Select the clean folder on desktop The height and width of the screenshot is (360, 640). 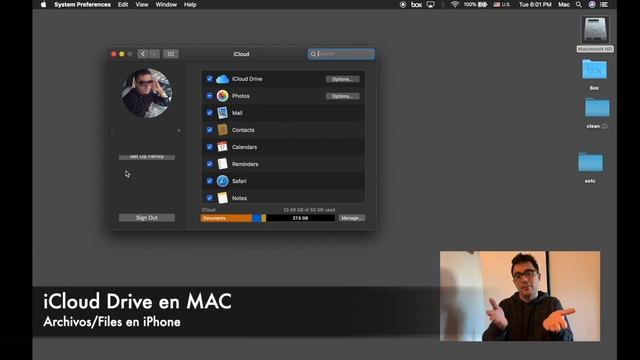pyautogui.click(x=597, y=108)
